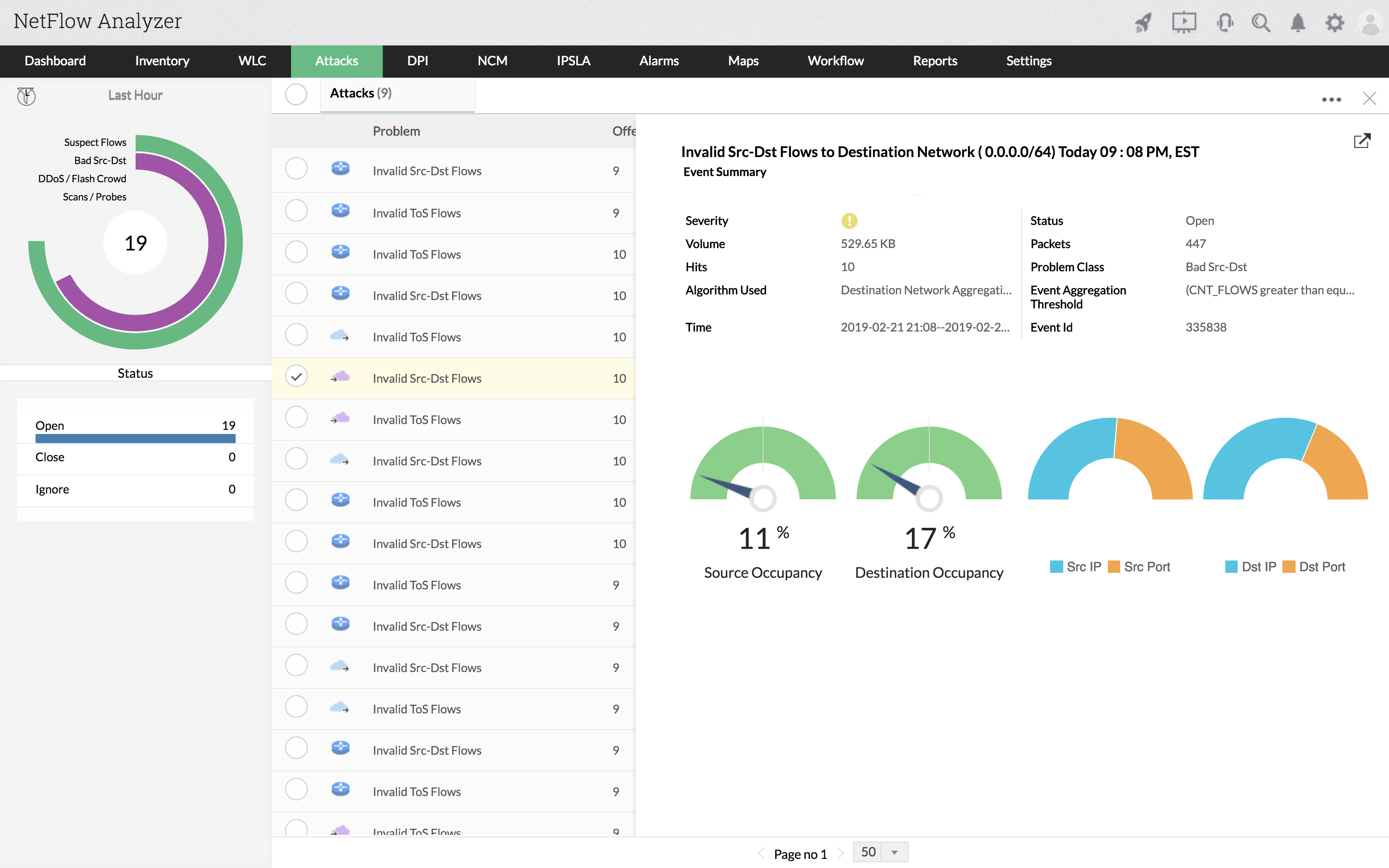The image size is (1389, 868).
Task: Open event details in a new window
Action: 1363,140
